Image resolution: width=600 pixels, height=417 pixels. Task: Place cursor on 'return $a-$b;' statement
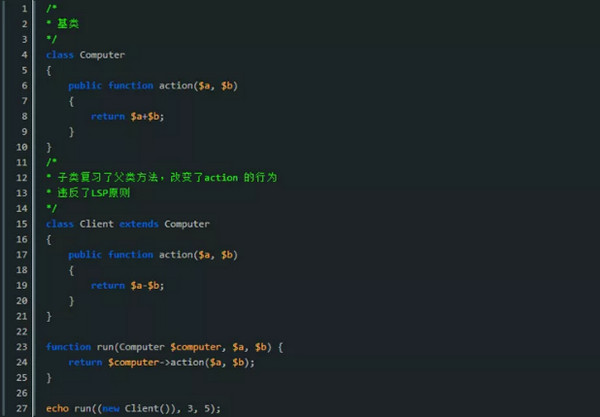(x=126, y=285)
